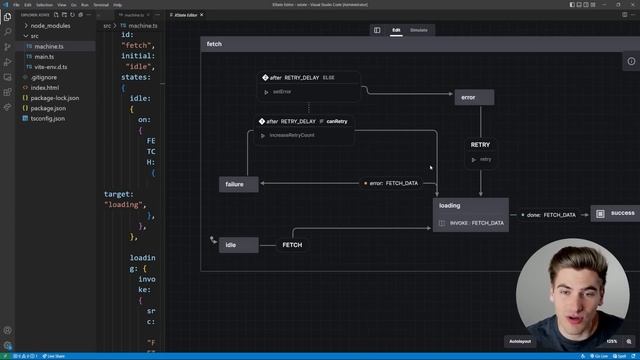Image resolution: width=640 pixels, height=360 pixels.
Task: Click the New File icon in Explorer header
Action: (x=56, y=15)
